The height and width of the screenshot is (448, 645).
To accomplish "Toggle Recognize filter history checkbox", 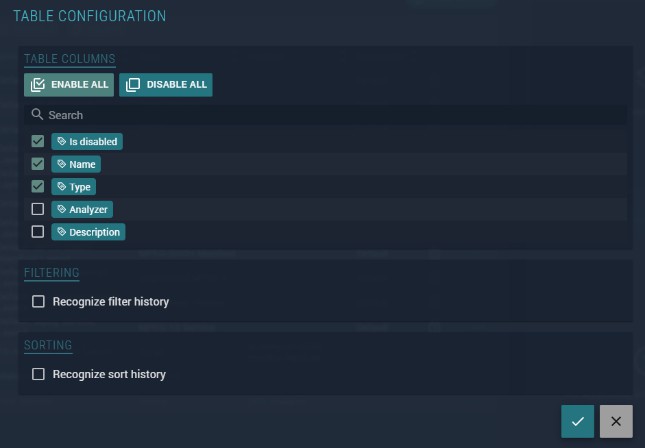I will (x=38, y=301).
